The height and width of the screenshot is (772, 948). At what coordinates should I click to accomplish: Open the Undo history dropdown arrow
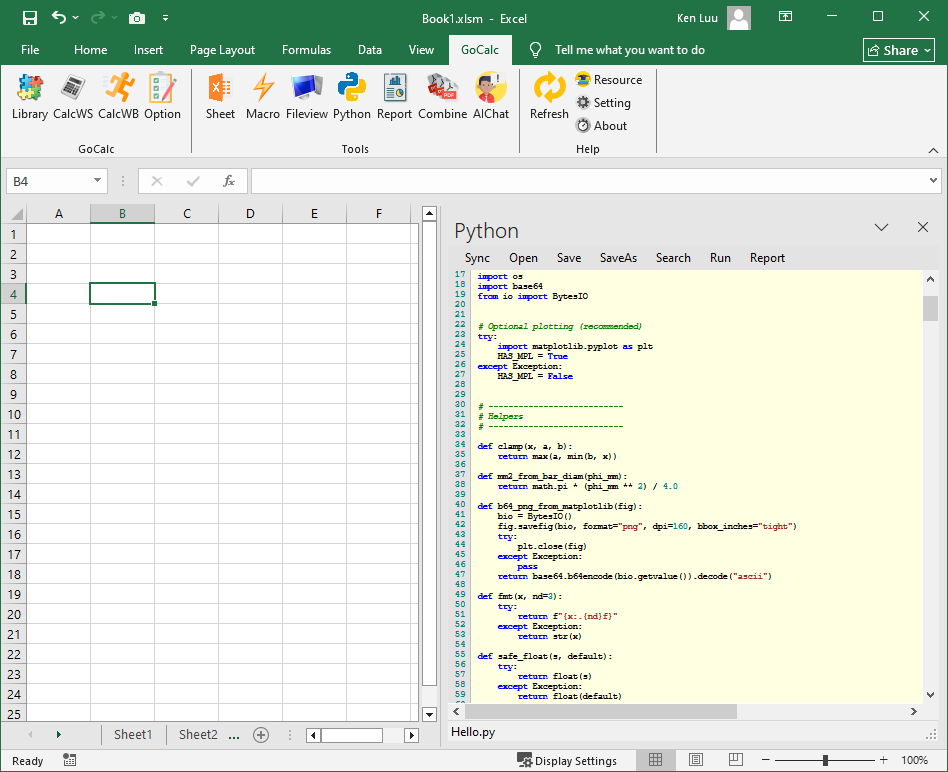coord(76,18)
